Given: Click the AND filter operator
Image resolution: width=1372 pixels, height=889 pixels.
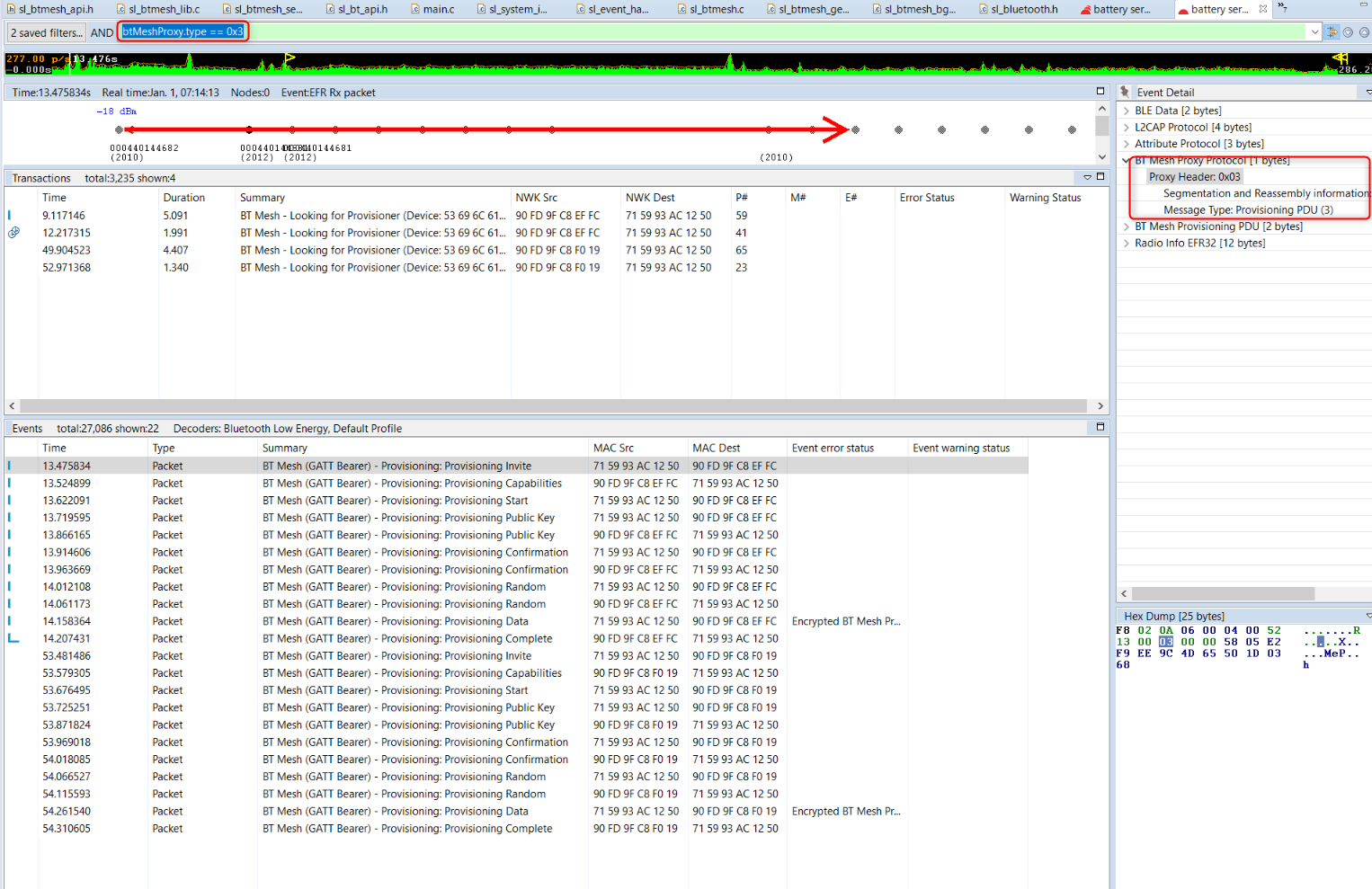Looking at the screenshot, I should point(102,31).
